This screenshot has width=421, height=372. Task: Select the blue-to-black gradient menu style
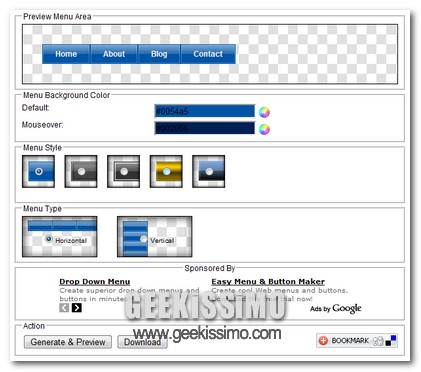click(209, 171)
